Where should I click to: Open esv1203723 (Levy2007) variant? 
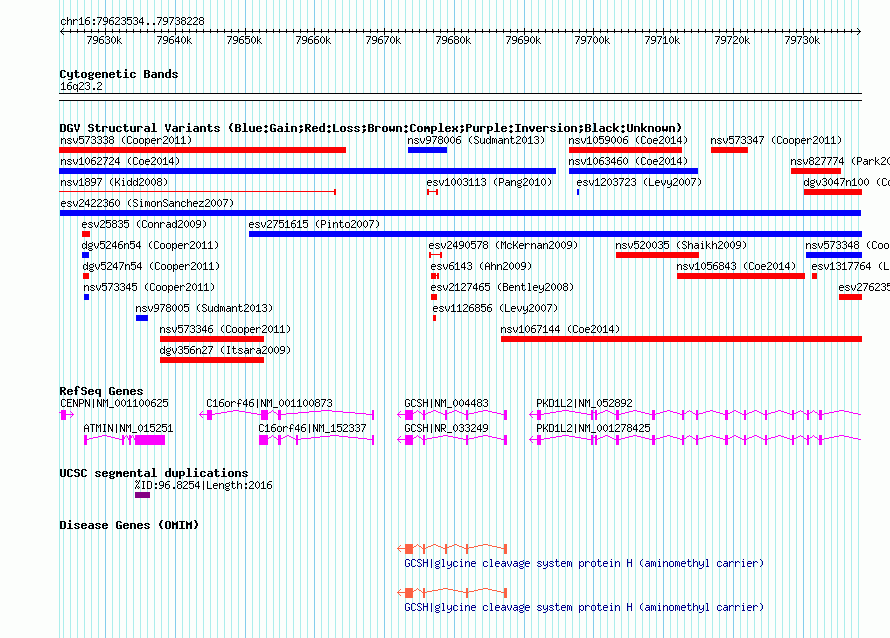pyautogui.click(x=639, y=182)
